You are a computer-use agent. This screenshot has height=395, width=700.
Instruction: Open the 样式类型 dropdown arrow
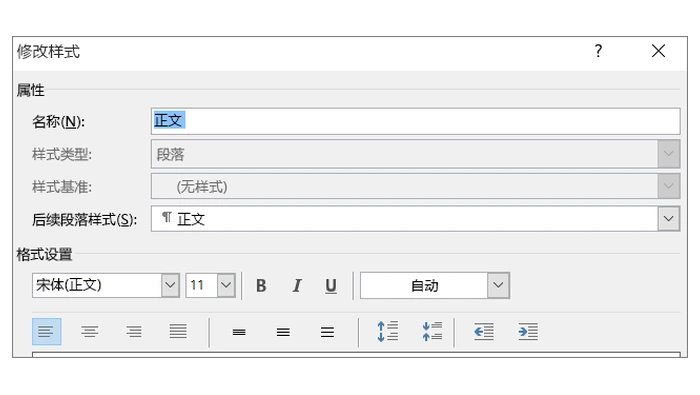[x=668, y=154]
